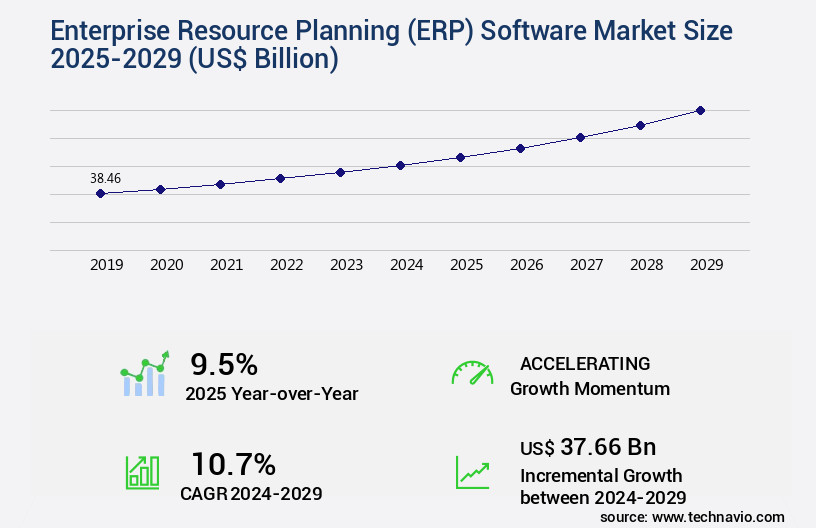Select the 2023 label on the x-axis
This screenshot has height=528, width=816.
[346, 265]
